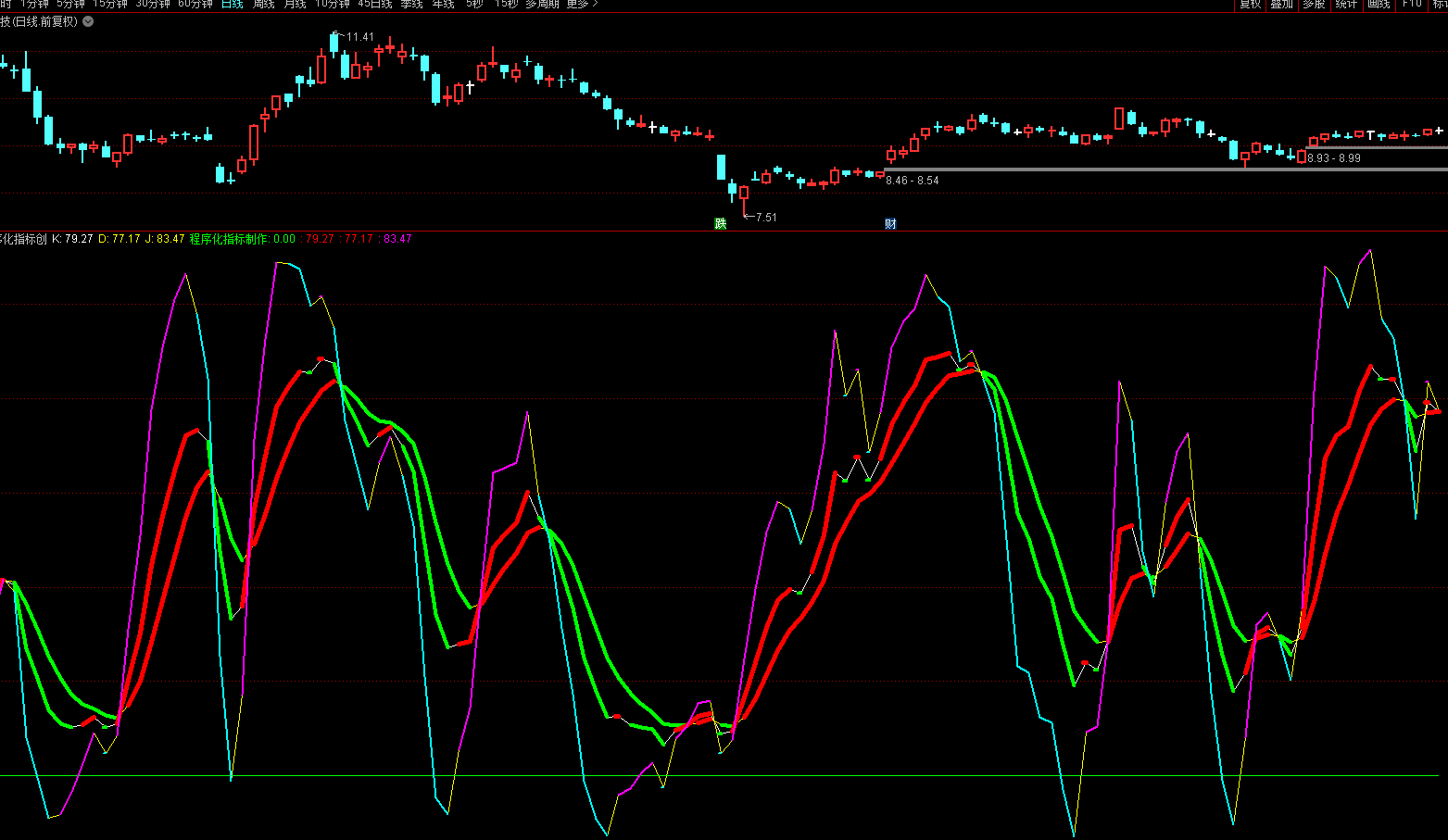
Task: Activate the 画线 drawing tool button
Action: point(1379,4)
